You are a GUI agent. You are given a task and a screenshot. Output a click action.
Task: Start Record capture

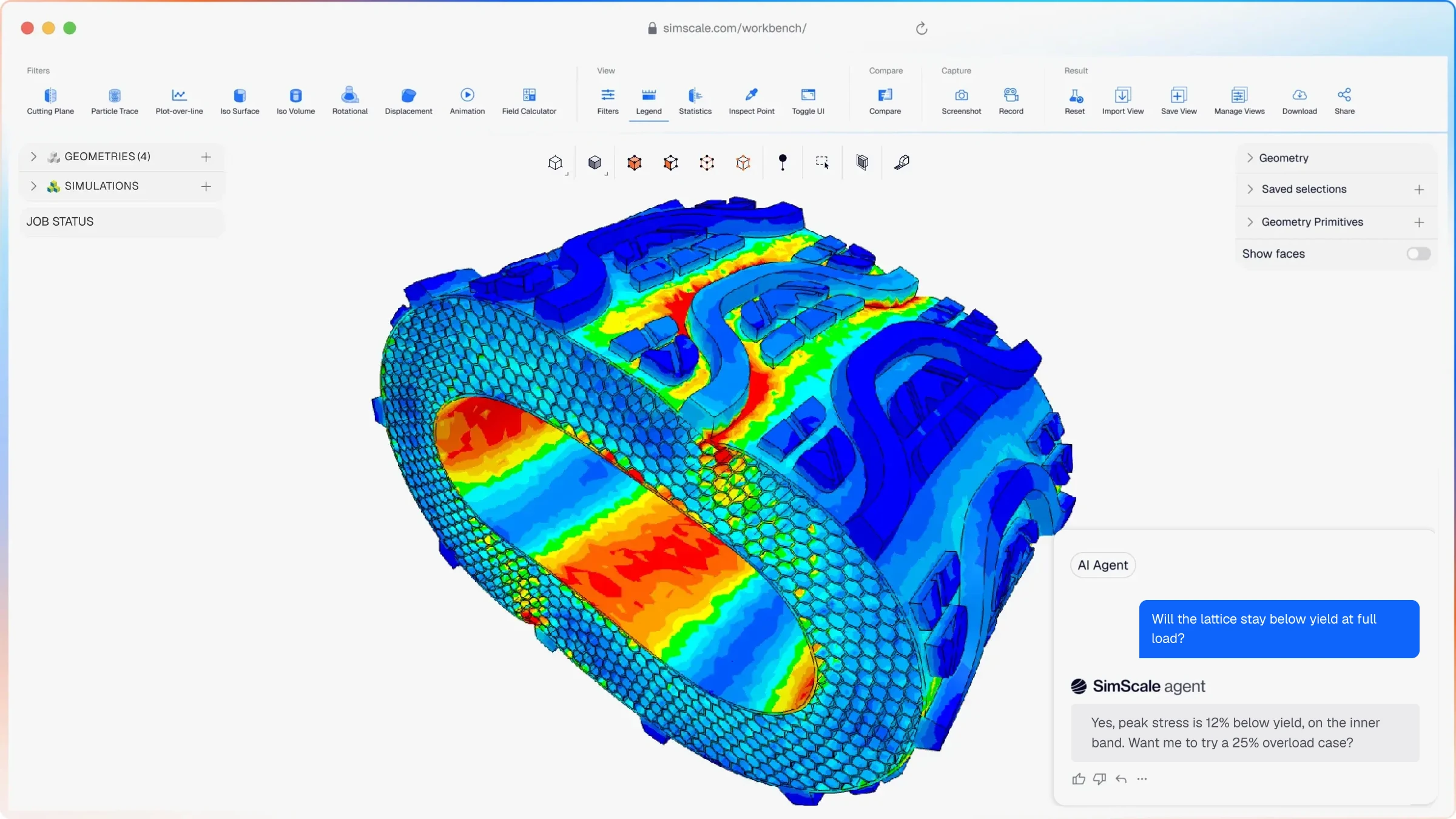[x=1011, y=101]
